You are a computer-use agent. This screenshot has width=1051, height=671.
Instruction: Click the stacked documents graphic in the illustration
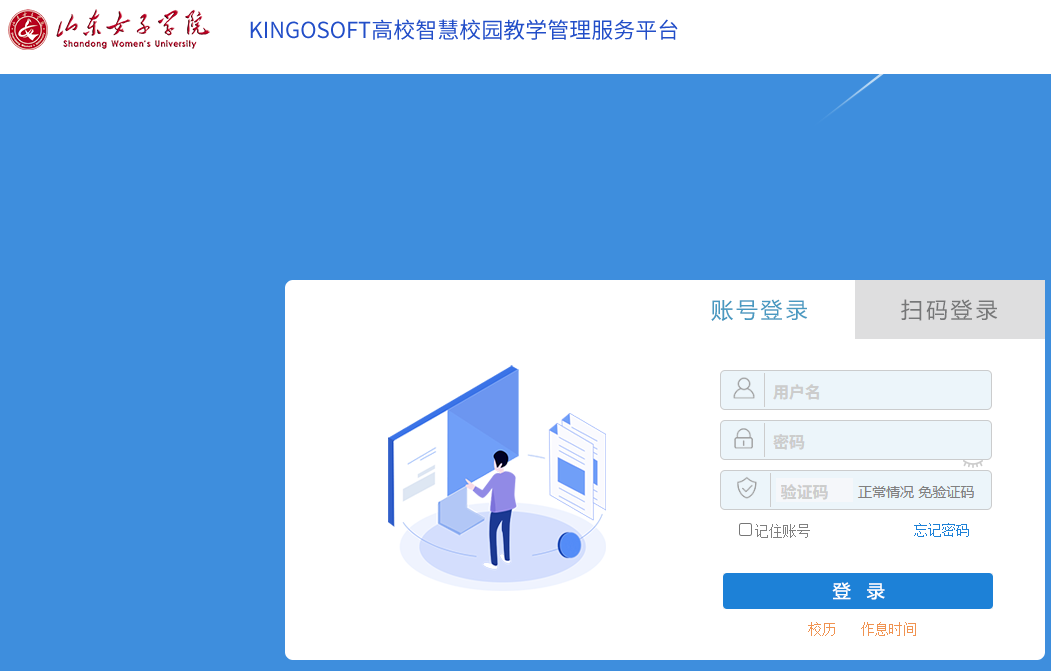click(577, 465)
